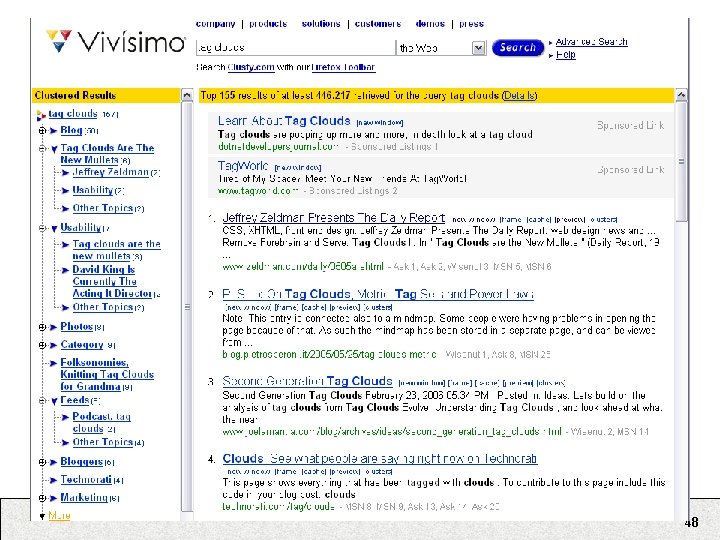This screenshot has height=540, width=720.
Task: Expand the Marketing cluster node
Action: 42,498
